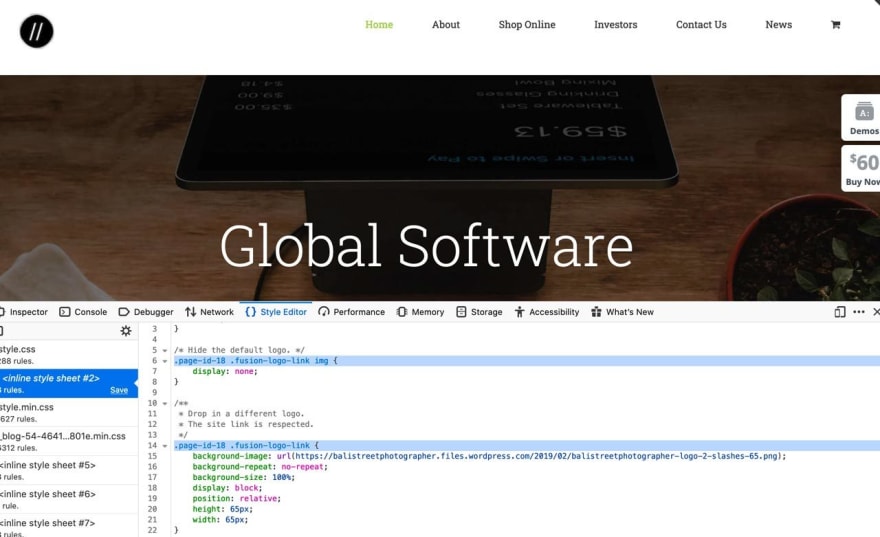The width and height of the screenshot is (880, 537).
Task: Click line number 15 in the gutter
Action: (152, 456)
